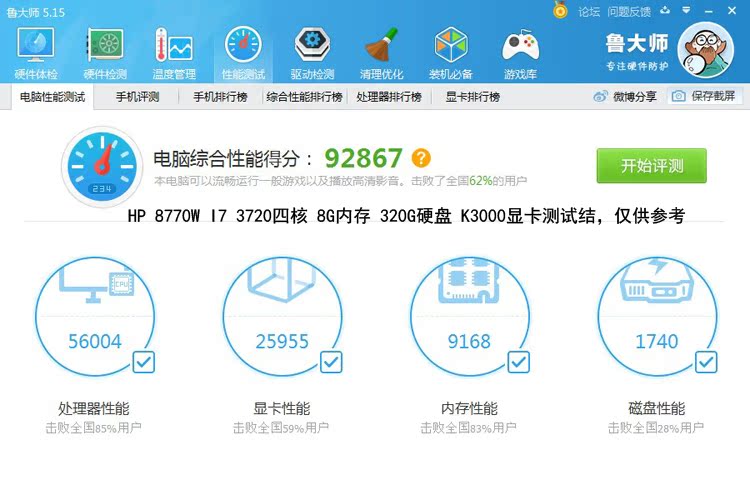Toggle 处理器性能 checkbox
750x500 pixels.
tap(144, 362)
